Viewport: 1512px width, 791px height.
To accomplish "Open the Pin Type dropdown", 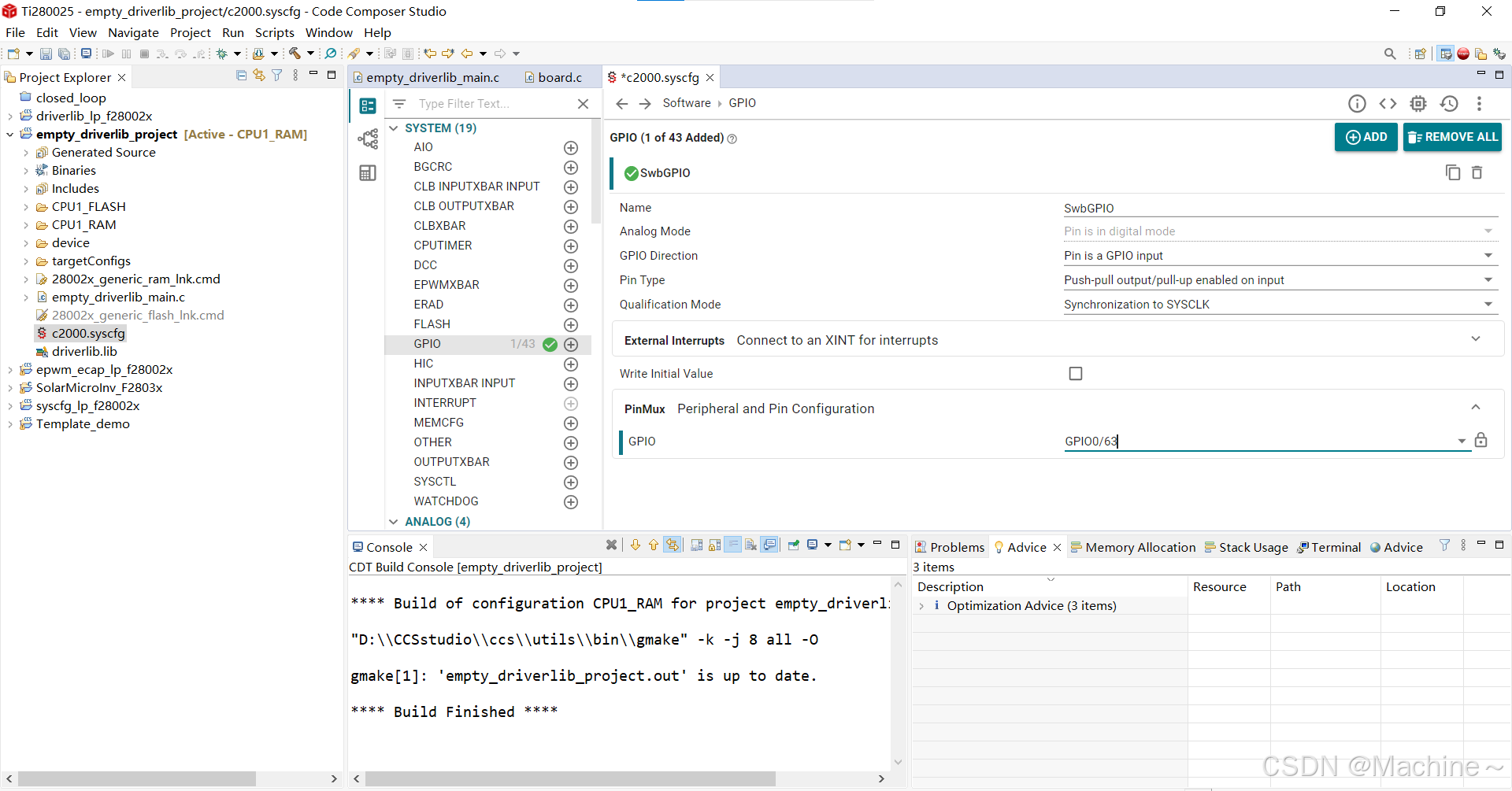I will click(x=1280, y=280).
